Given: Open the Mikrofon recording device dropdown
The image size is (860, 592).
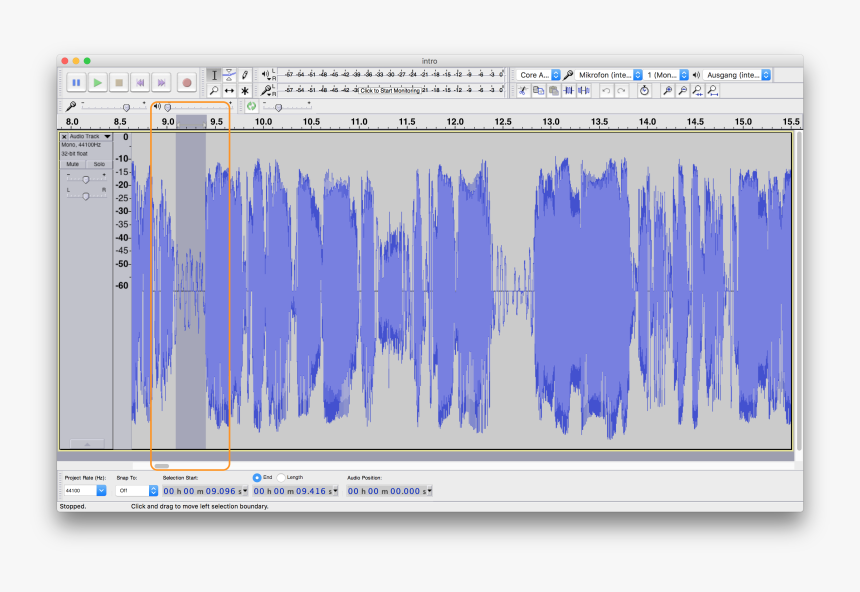Looking at the screenshot, I should [610, 75].
